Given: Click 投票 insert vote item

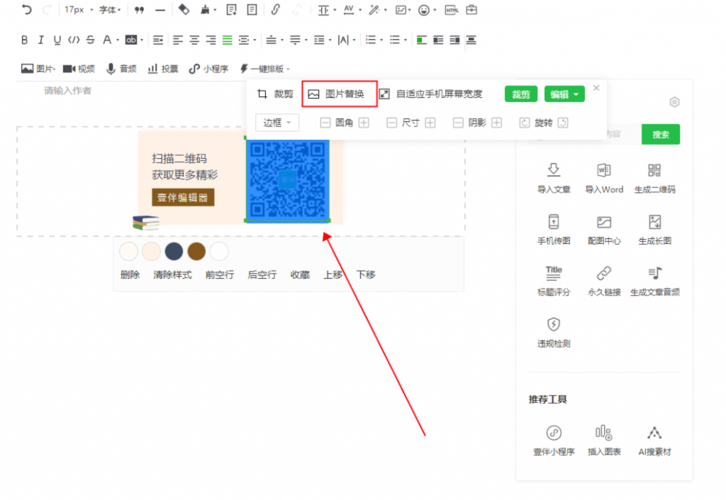Looking at the screenshot, I should click(163, 69).
